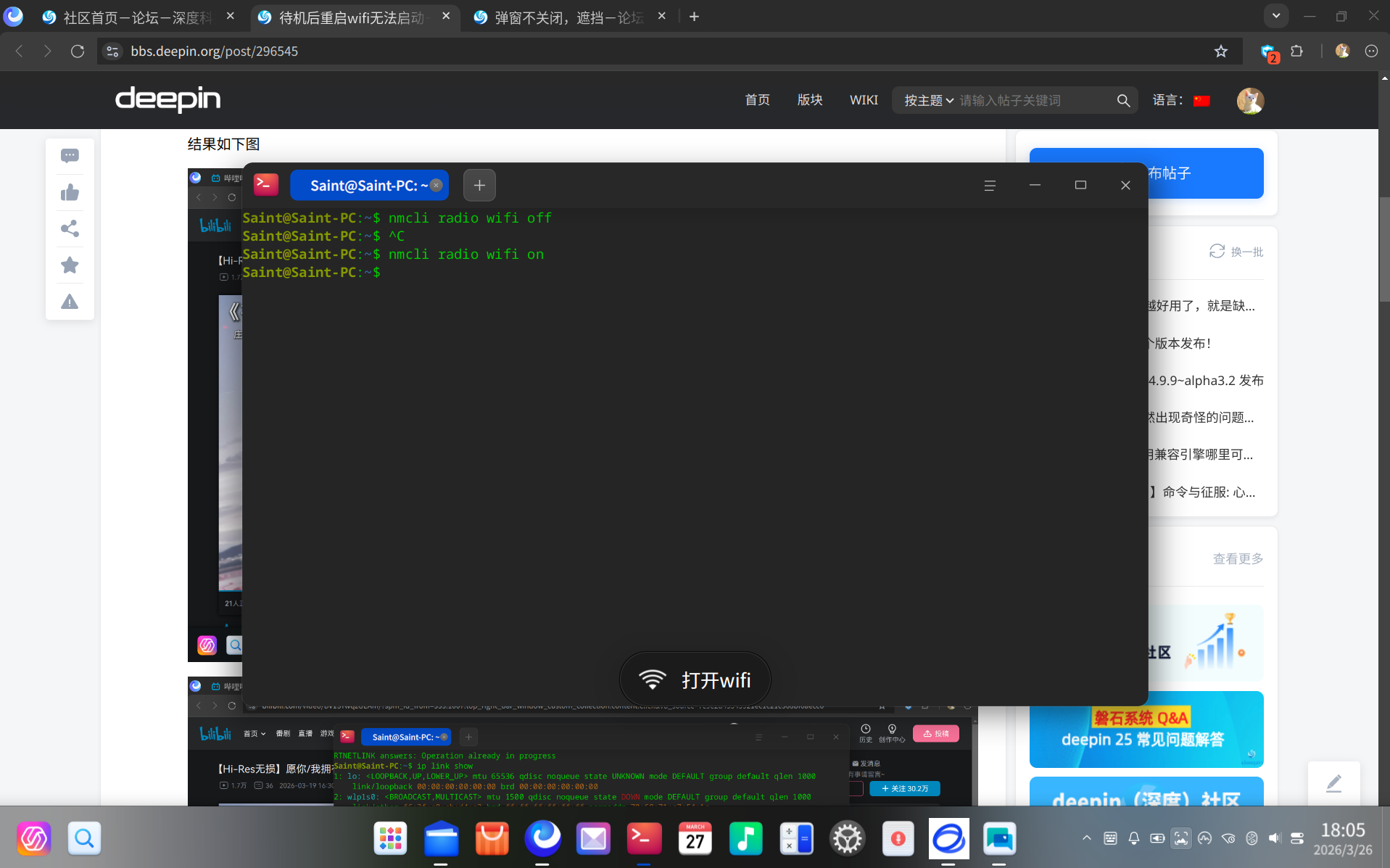Open comments via speech bubble icon
The image size is (1390, 868).
(x=70, y=155)
